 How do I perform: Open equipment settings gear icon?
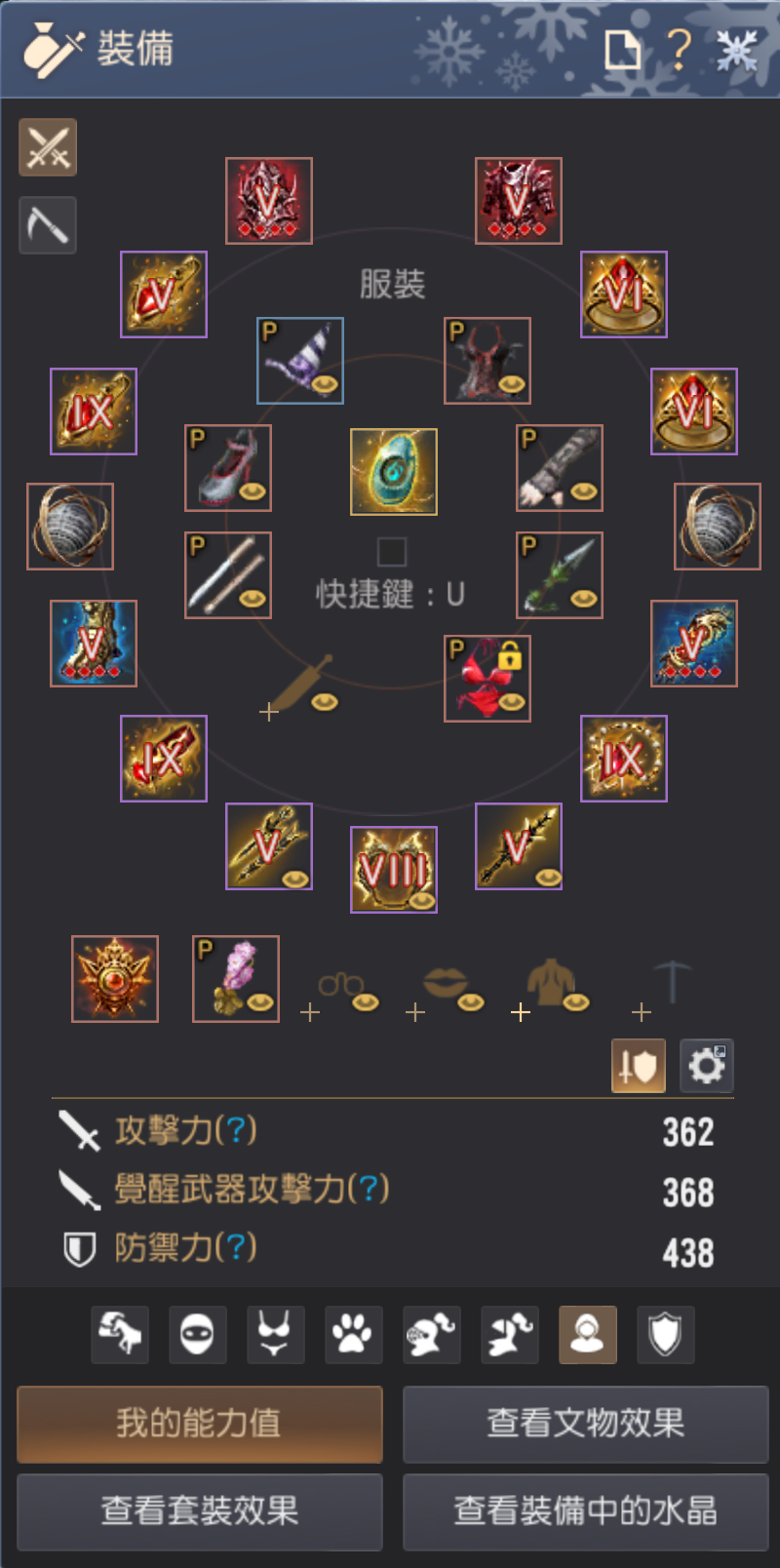click(707, 1066)
